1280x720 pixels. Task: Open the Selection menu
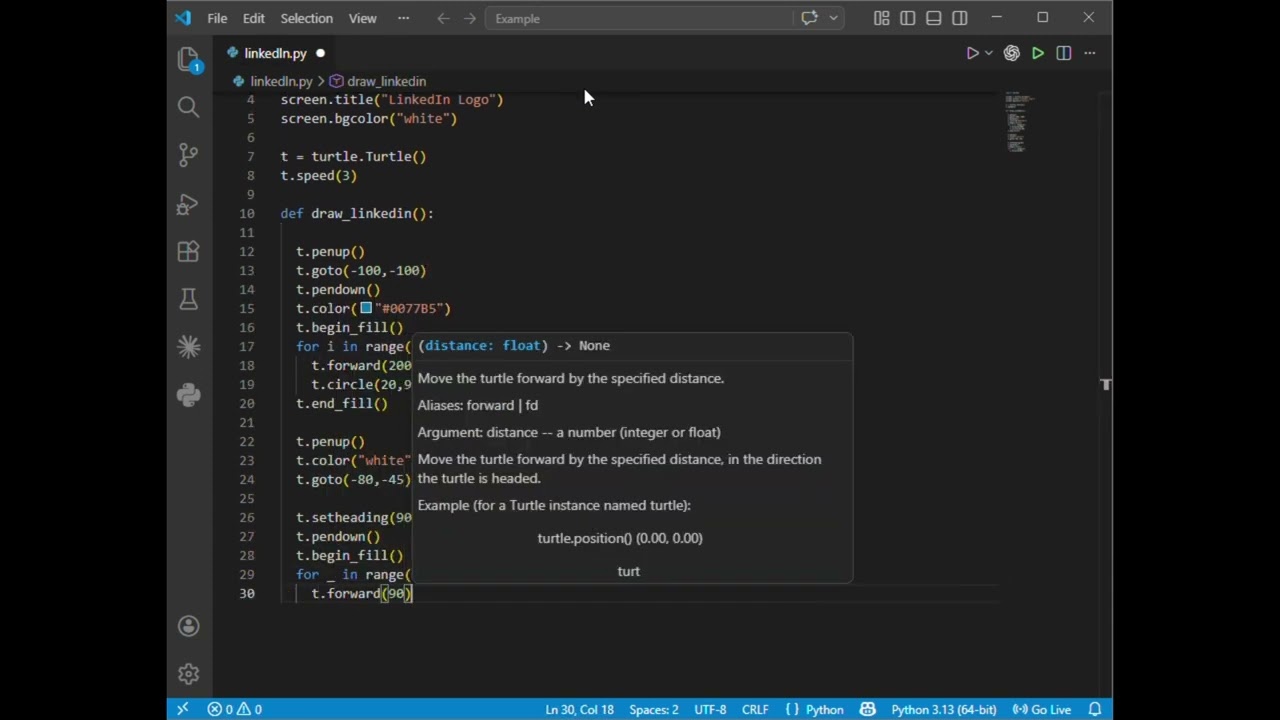(306, 18)
